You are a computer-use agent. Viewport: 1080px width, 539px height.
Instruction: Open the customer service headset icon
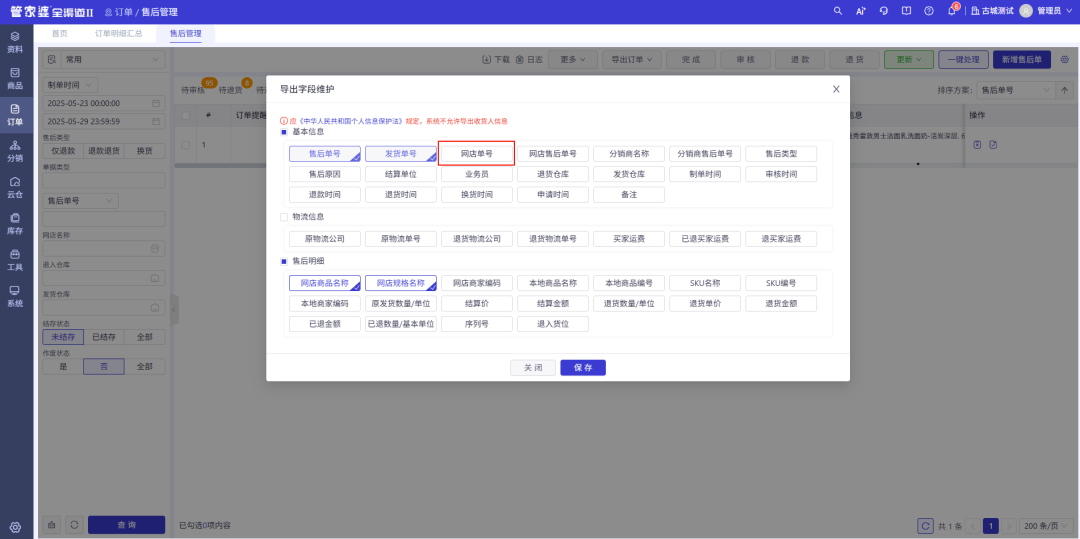pos(884,10)
